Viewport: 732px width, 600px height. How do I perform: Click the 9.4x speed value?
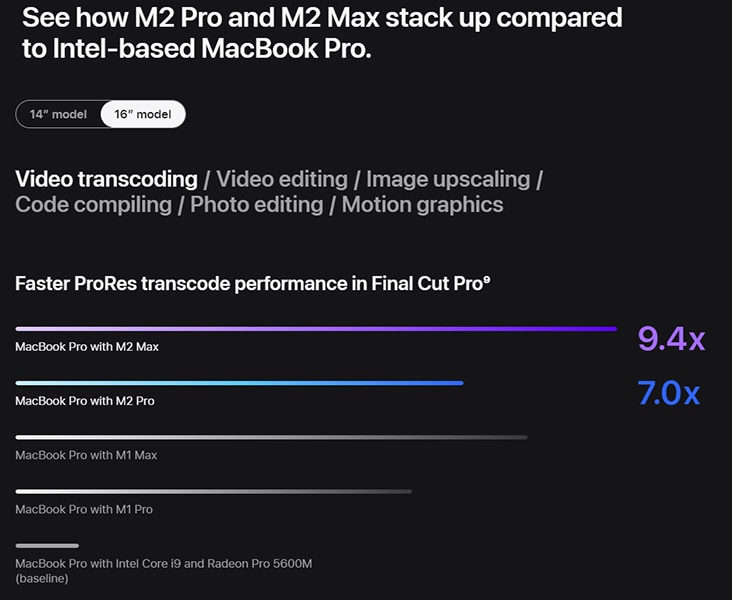(671, 340)
